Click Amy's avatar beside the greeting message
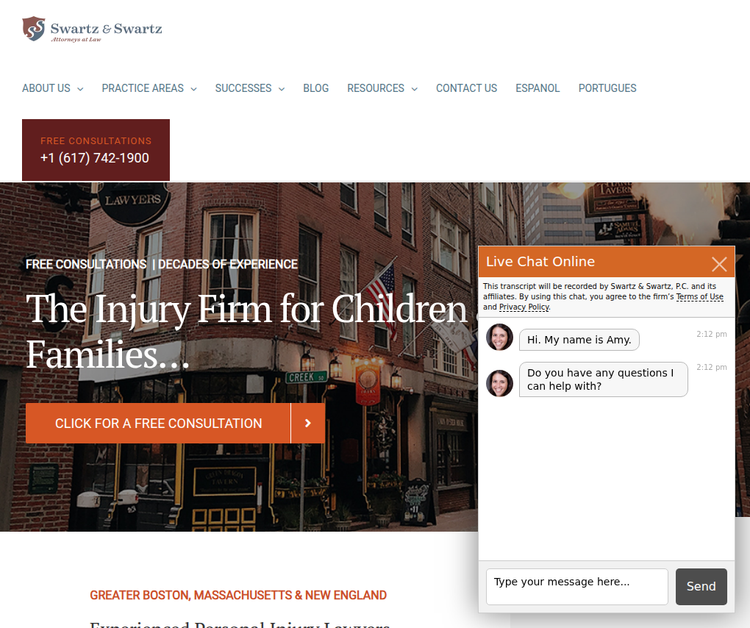The image size is (750, 628). 500,338
